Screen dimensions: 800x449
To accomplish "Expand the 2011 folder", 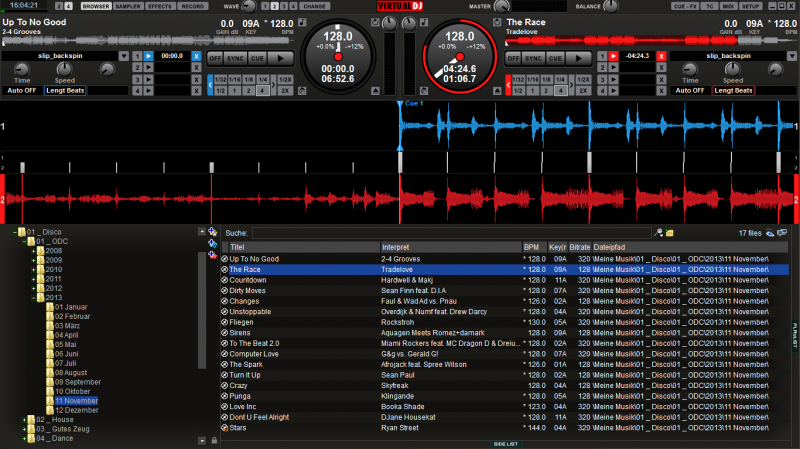I will pyautogui.click(x=33, y=279).
